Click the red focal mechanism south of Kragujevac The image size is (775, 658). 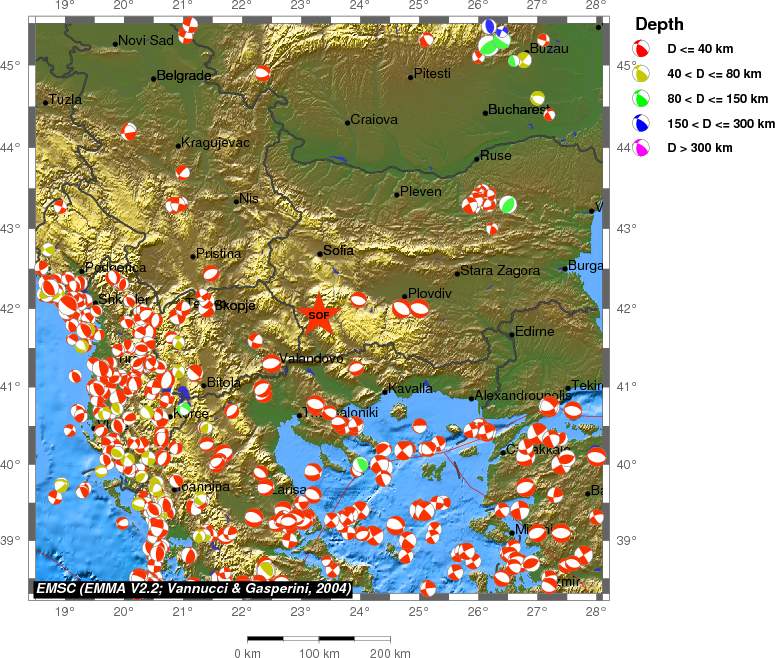[182, 173]
